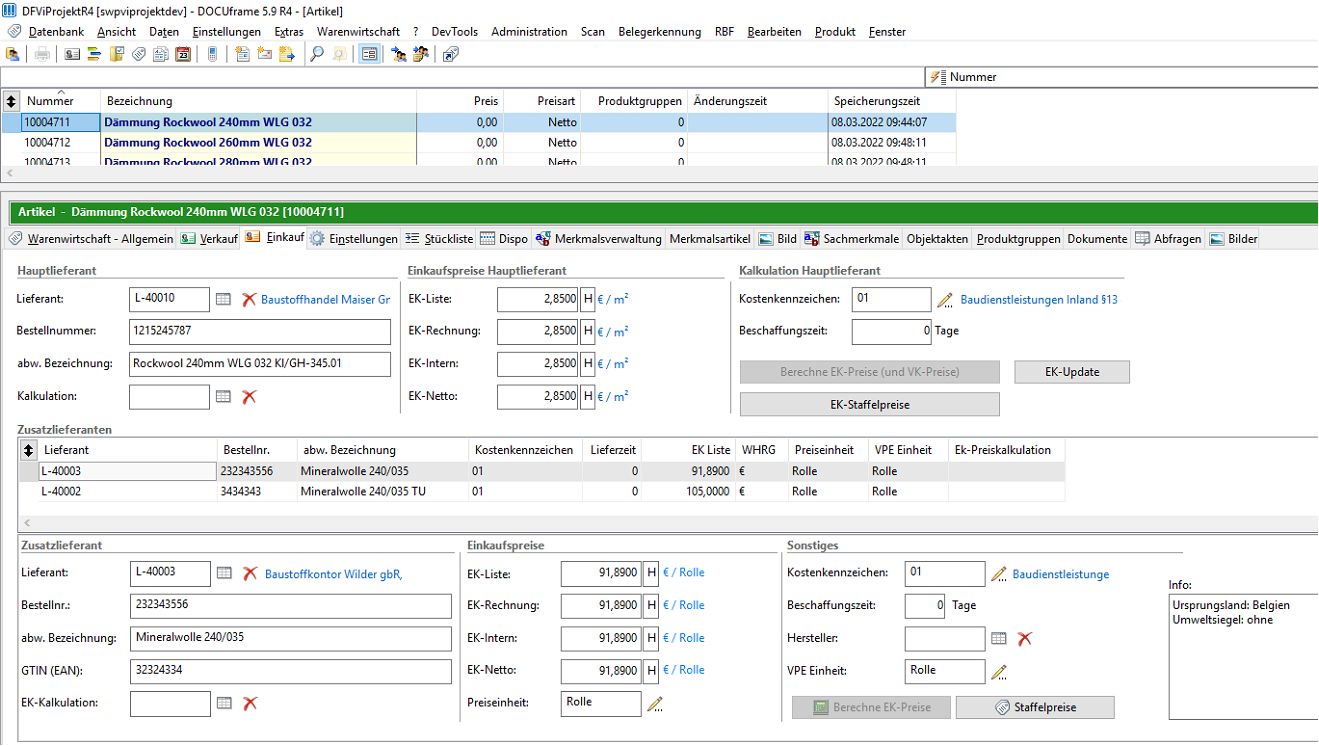Click the Bestellnummer field 1215245787
Viewport: 1319px width, 746px height.
pos(260,331)
